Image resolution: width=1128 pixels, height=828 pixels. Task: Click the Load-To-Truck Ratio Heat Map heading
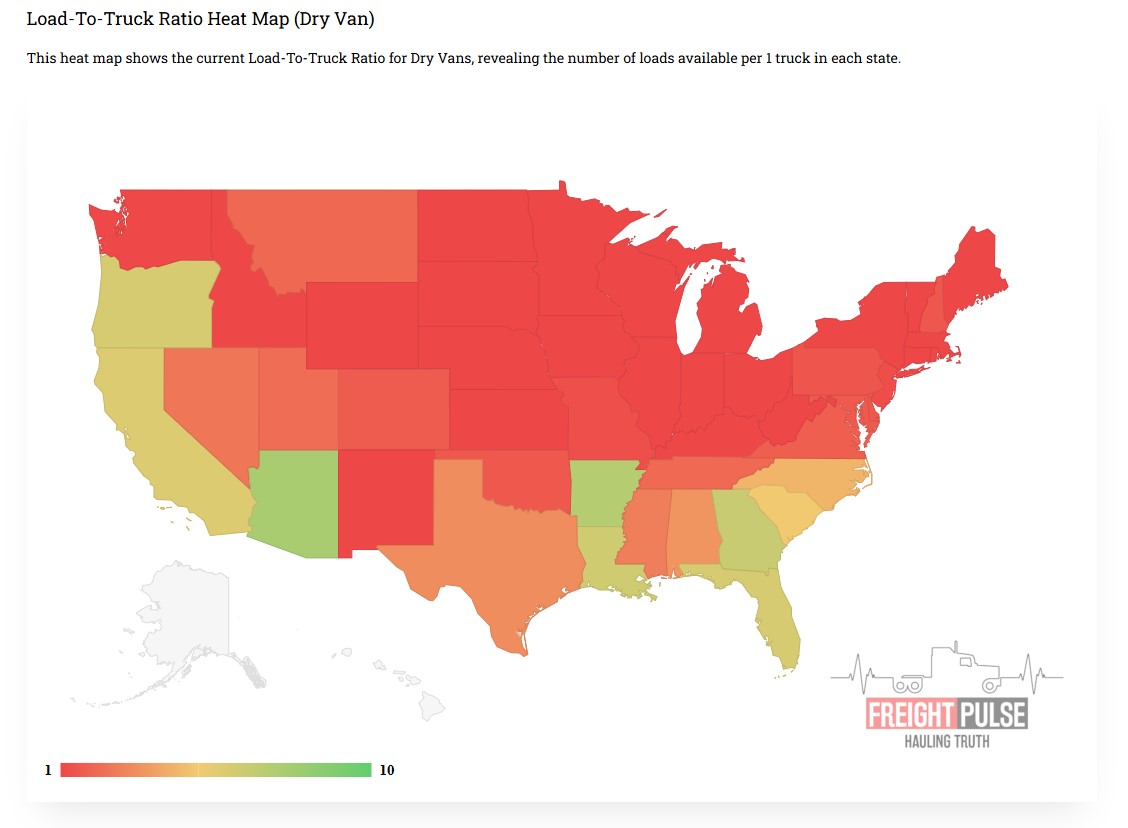pyautogui.click(x=200, y=19)
